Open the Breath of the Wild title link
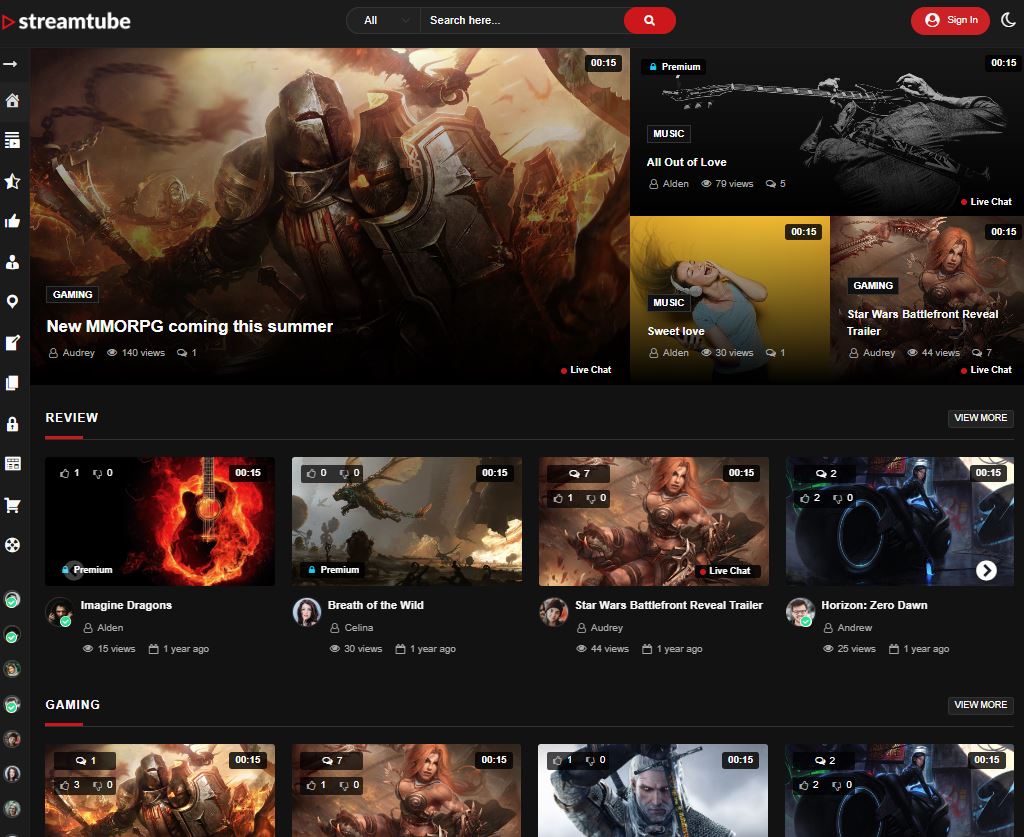The width and height of the screenshot is (1024, 837). tap(376, 605)
